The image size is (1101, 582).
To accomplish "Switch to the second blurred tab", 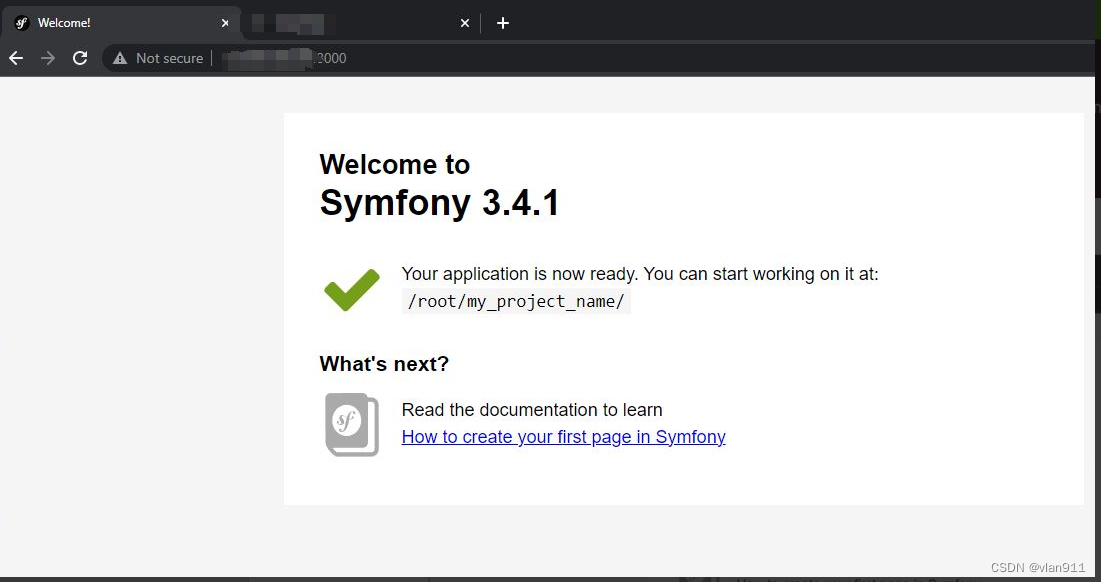I will (358, 23).
